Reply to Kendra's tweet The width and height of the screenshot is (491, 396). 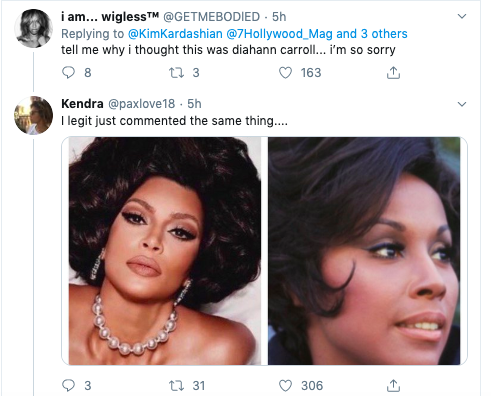(69, 385)
